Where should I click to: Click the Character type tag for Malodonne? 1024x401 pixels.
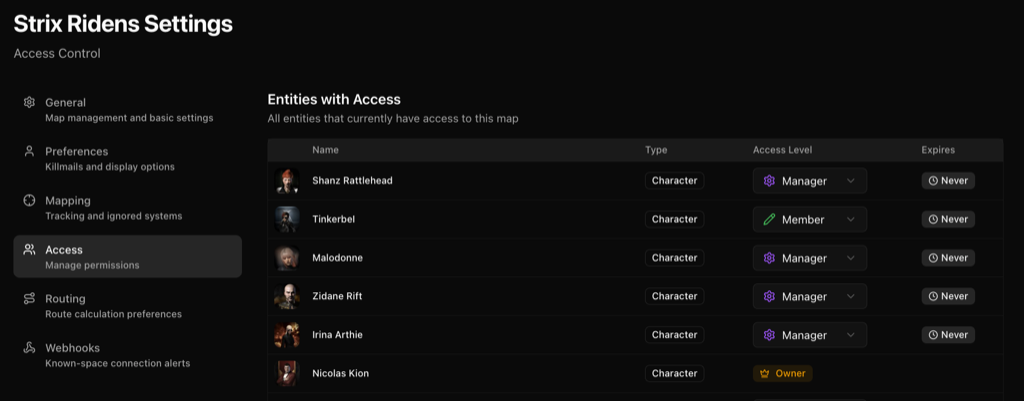click(675, 258)
